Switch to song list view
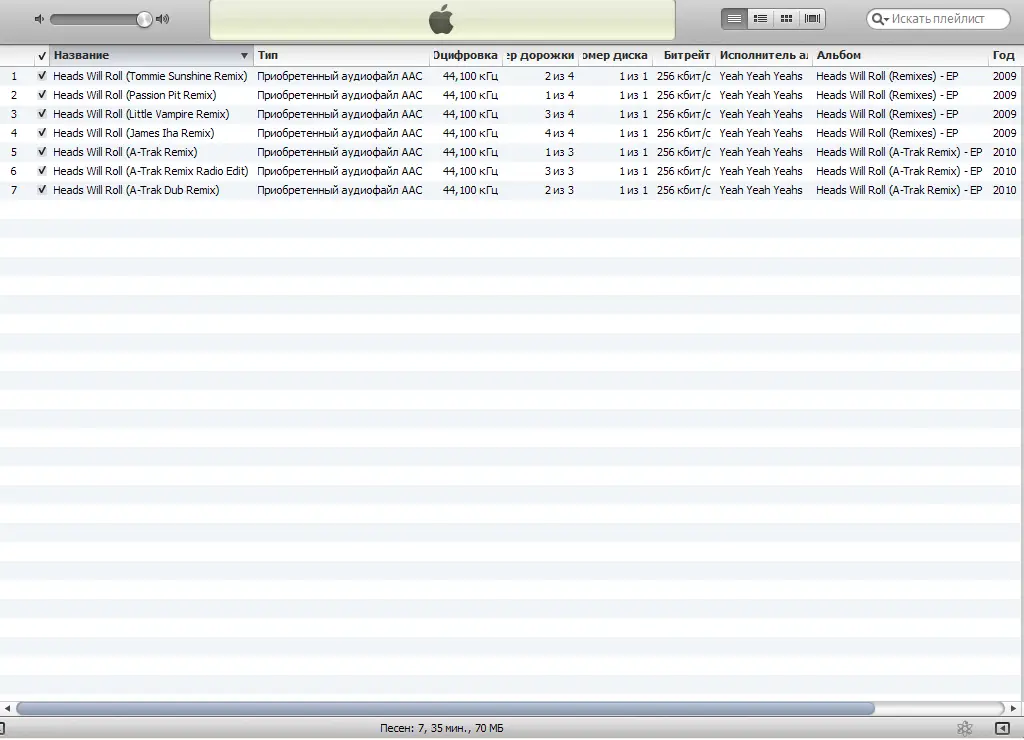1024x740 pixels. 735,18
